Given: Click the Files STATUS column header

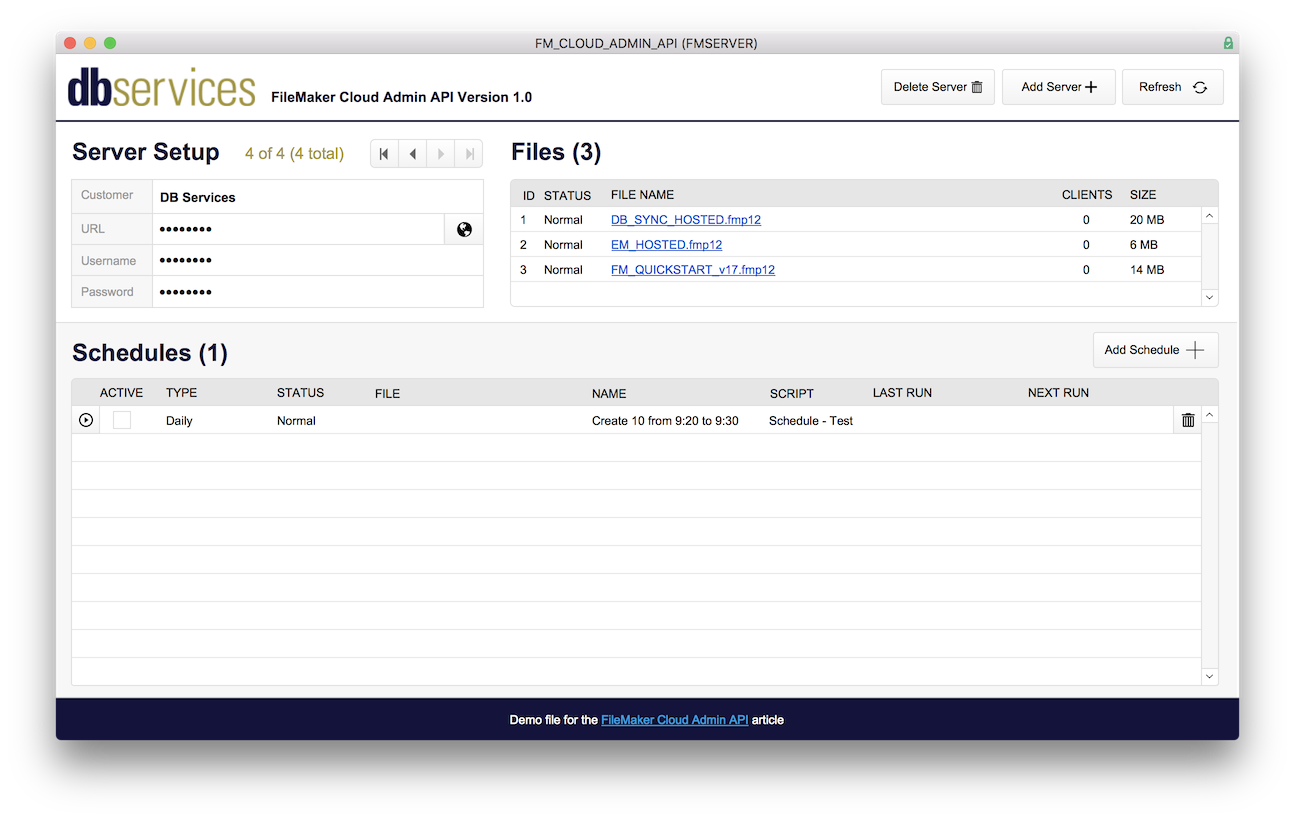Looking at the screenshot, I should [567, 195].
